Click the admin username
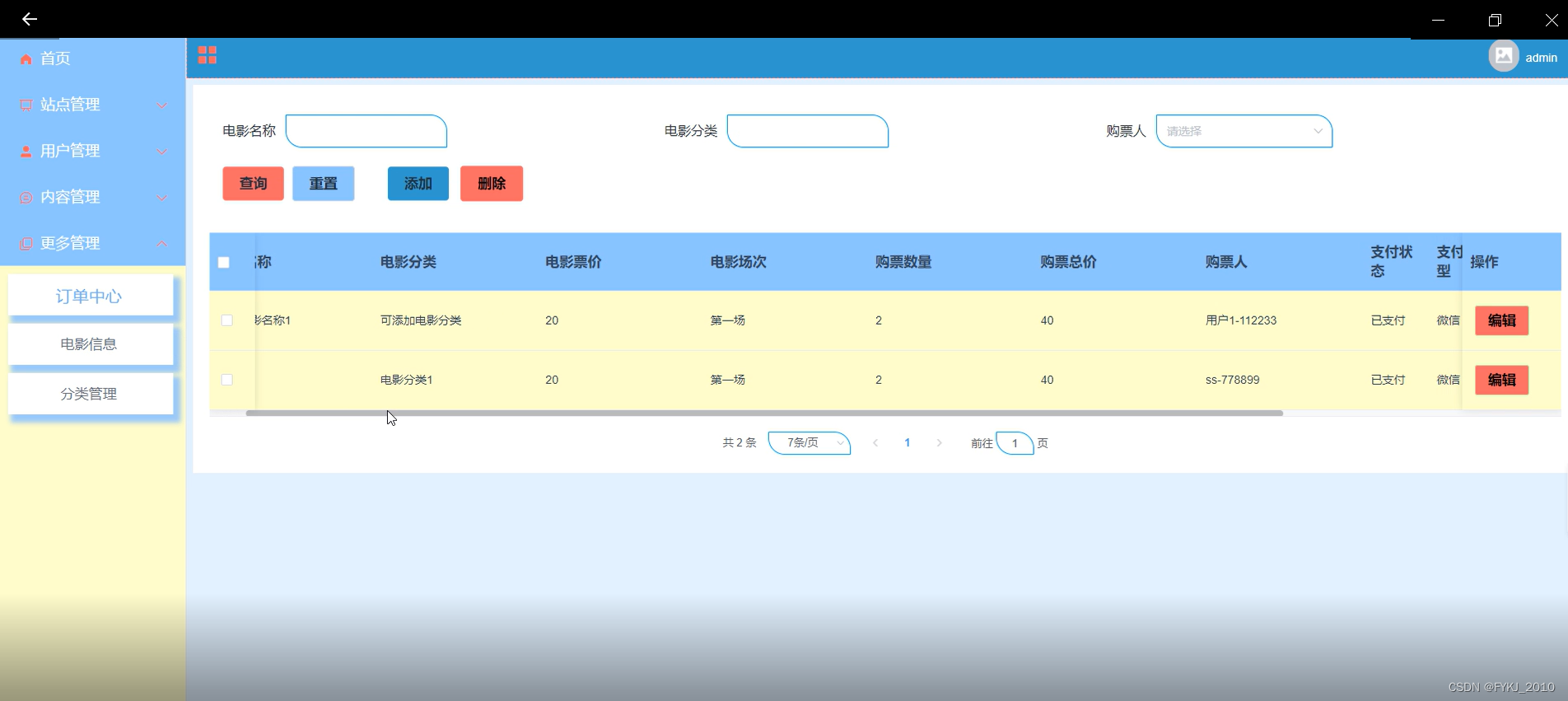The width and height of the screenshot is (1568, 701). click(1541, 58)
